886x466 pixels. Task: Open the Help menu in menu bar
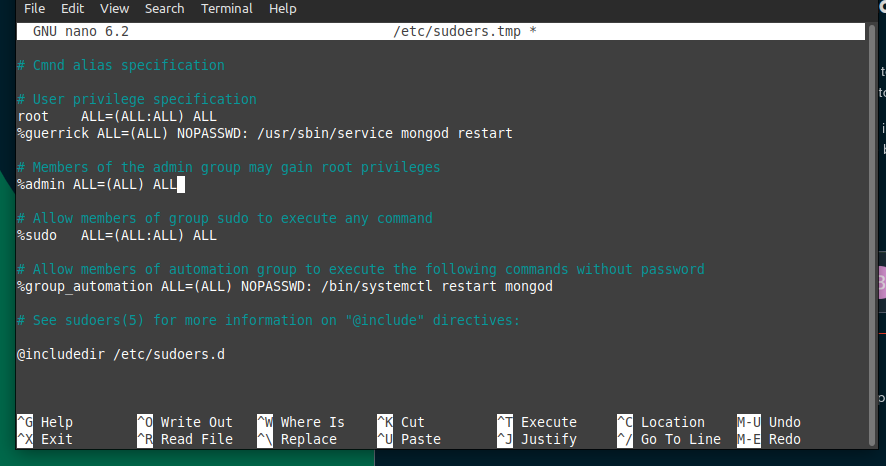[283, 8]
